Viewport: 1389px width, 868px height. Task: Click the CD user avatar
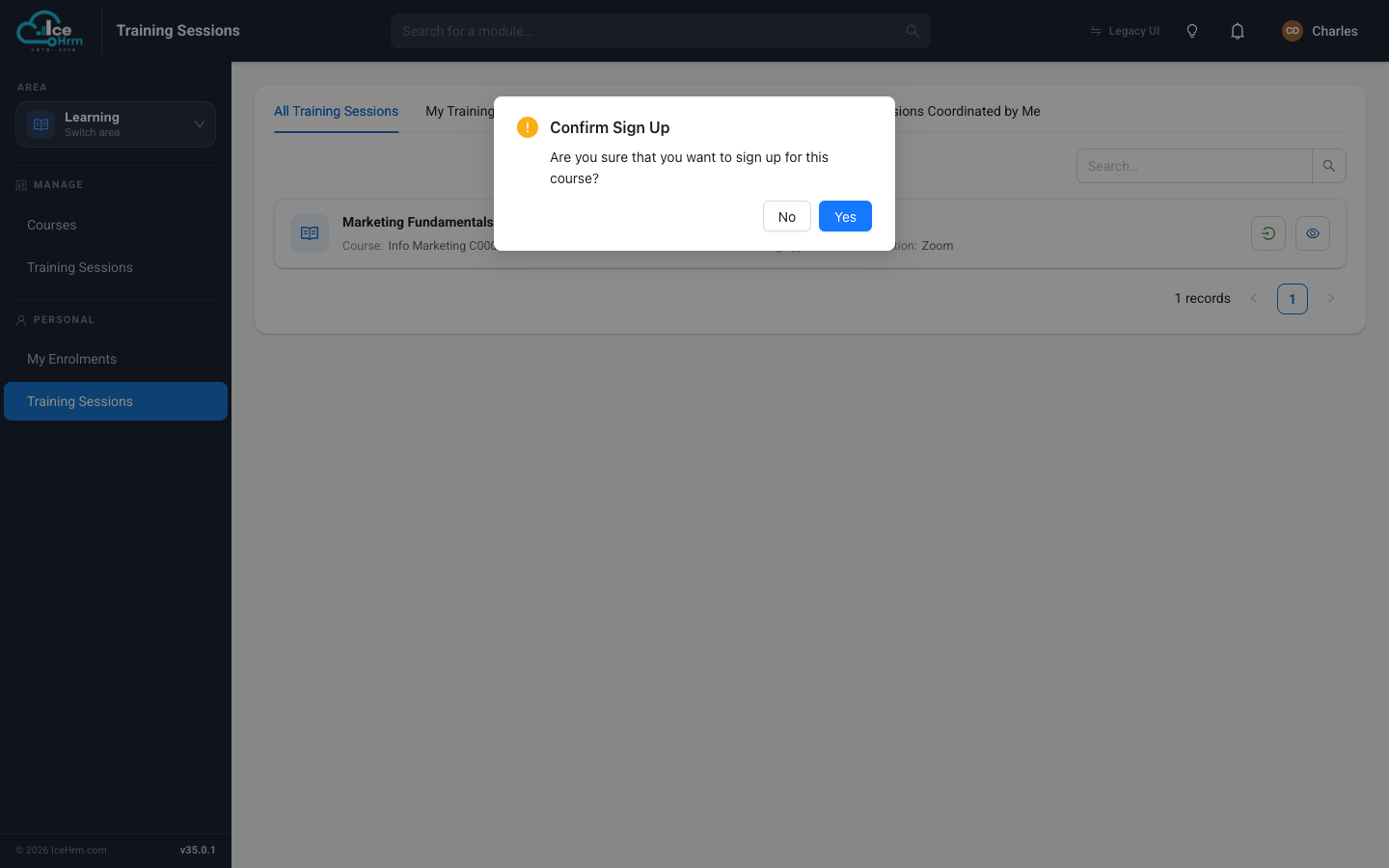coord(1293,31)
